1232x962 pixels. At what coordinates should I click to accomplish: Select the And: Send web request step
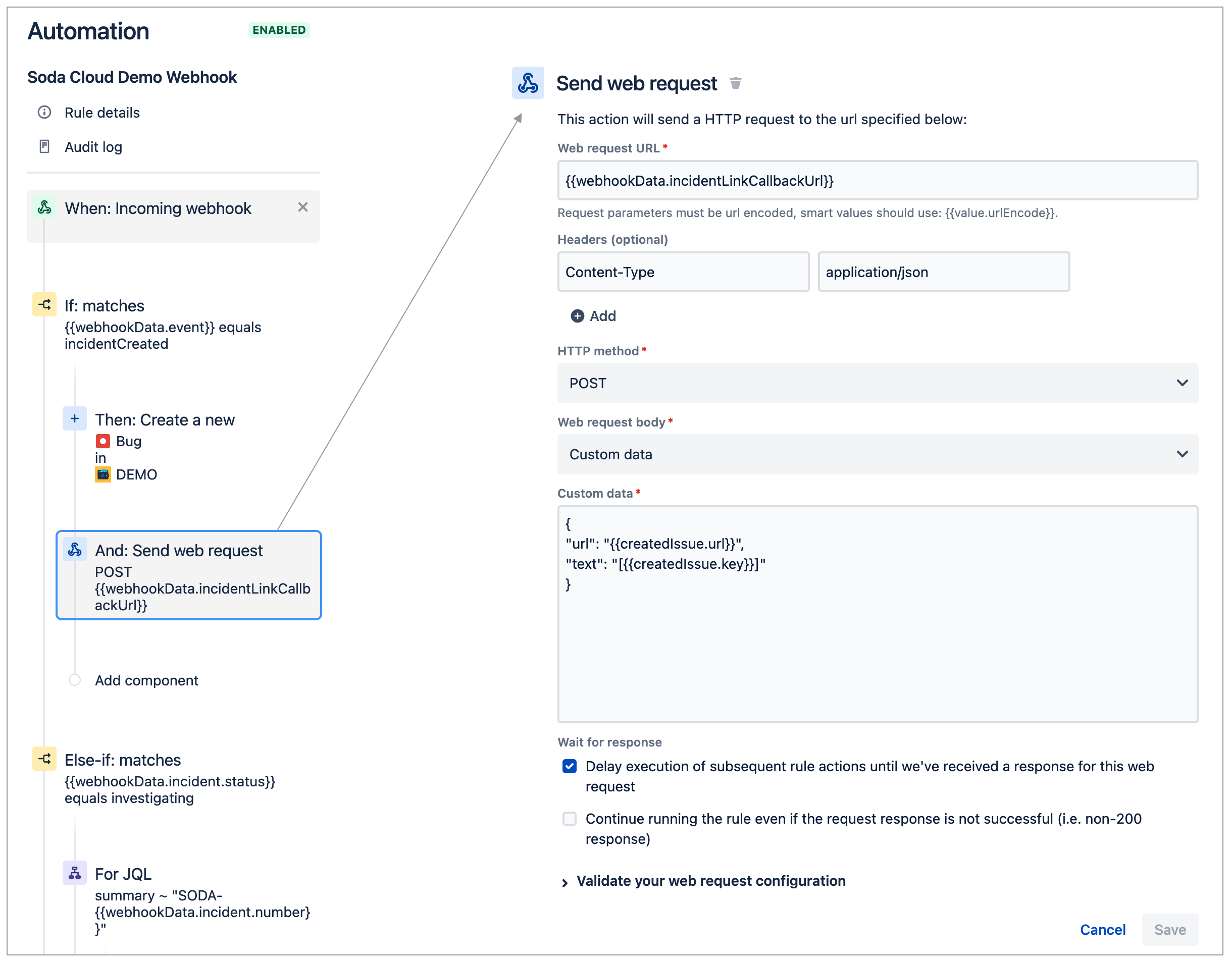(x=189, y=575)
